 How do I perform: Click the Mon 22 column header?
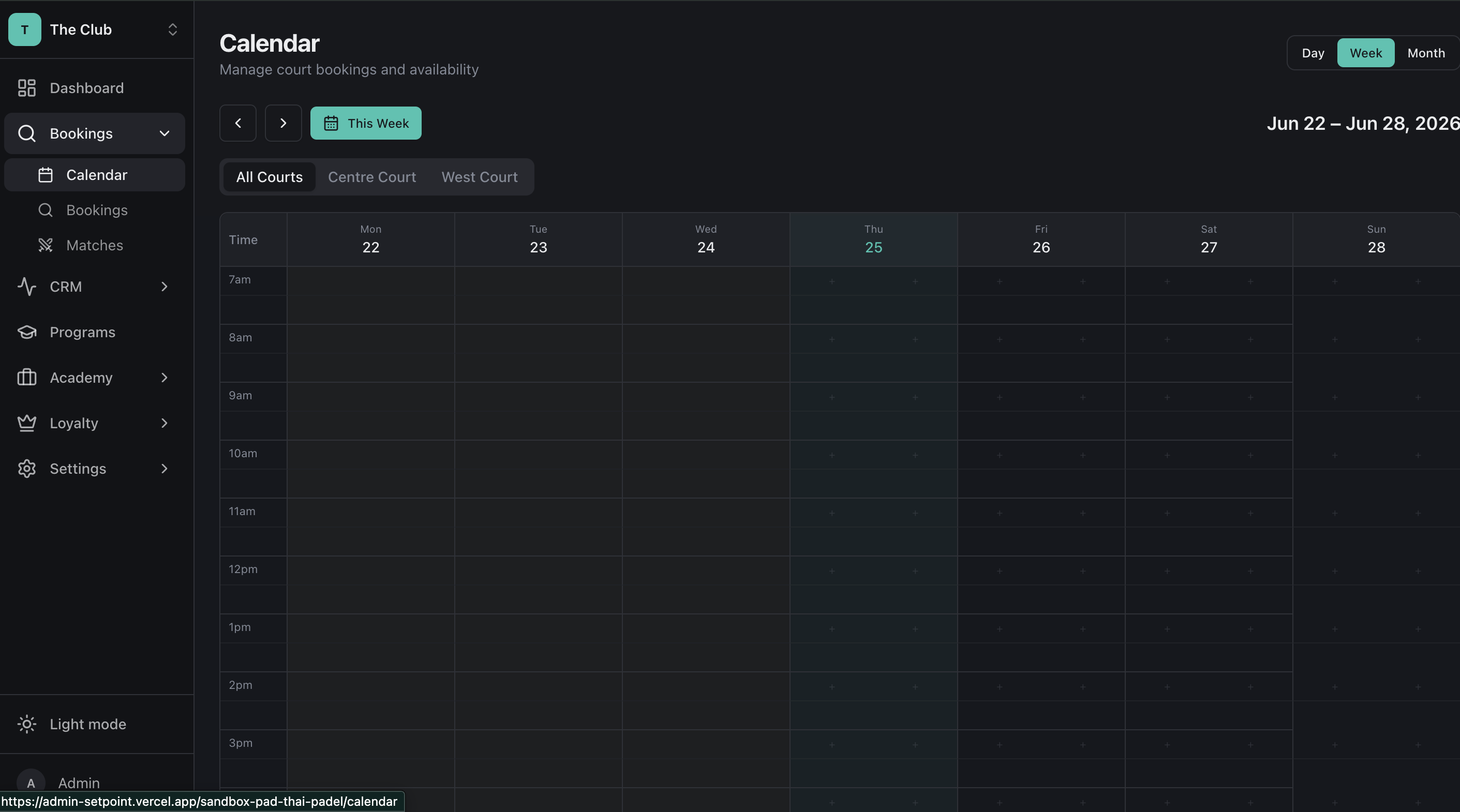pyautogui.click(x=370, y=239)
